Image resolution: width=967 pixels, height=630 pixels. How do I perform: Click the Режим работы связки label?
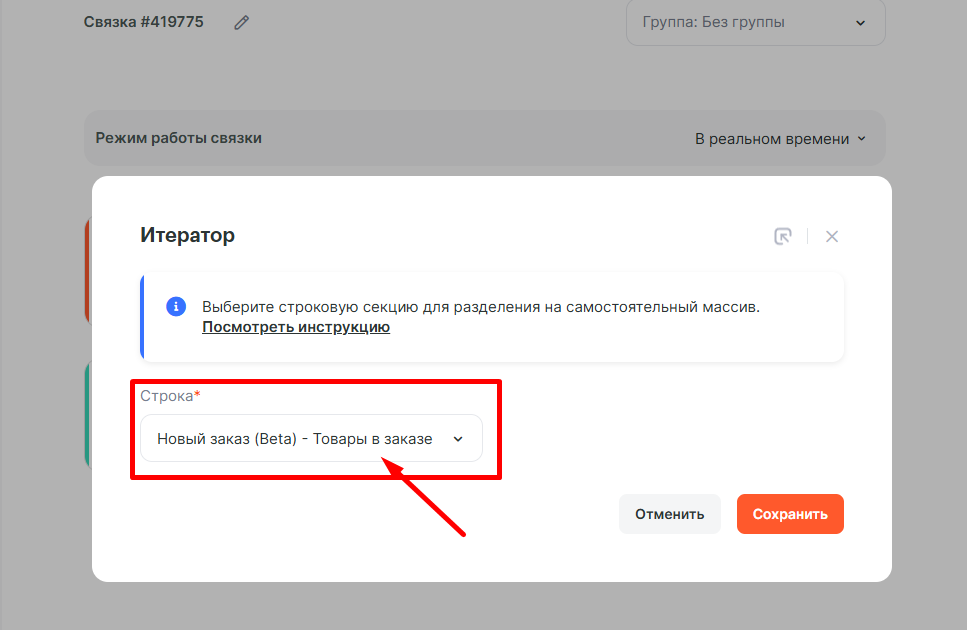178,138
